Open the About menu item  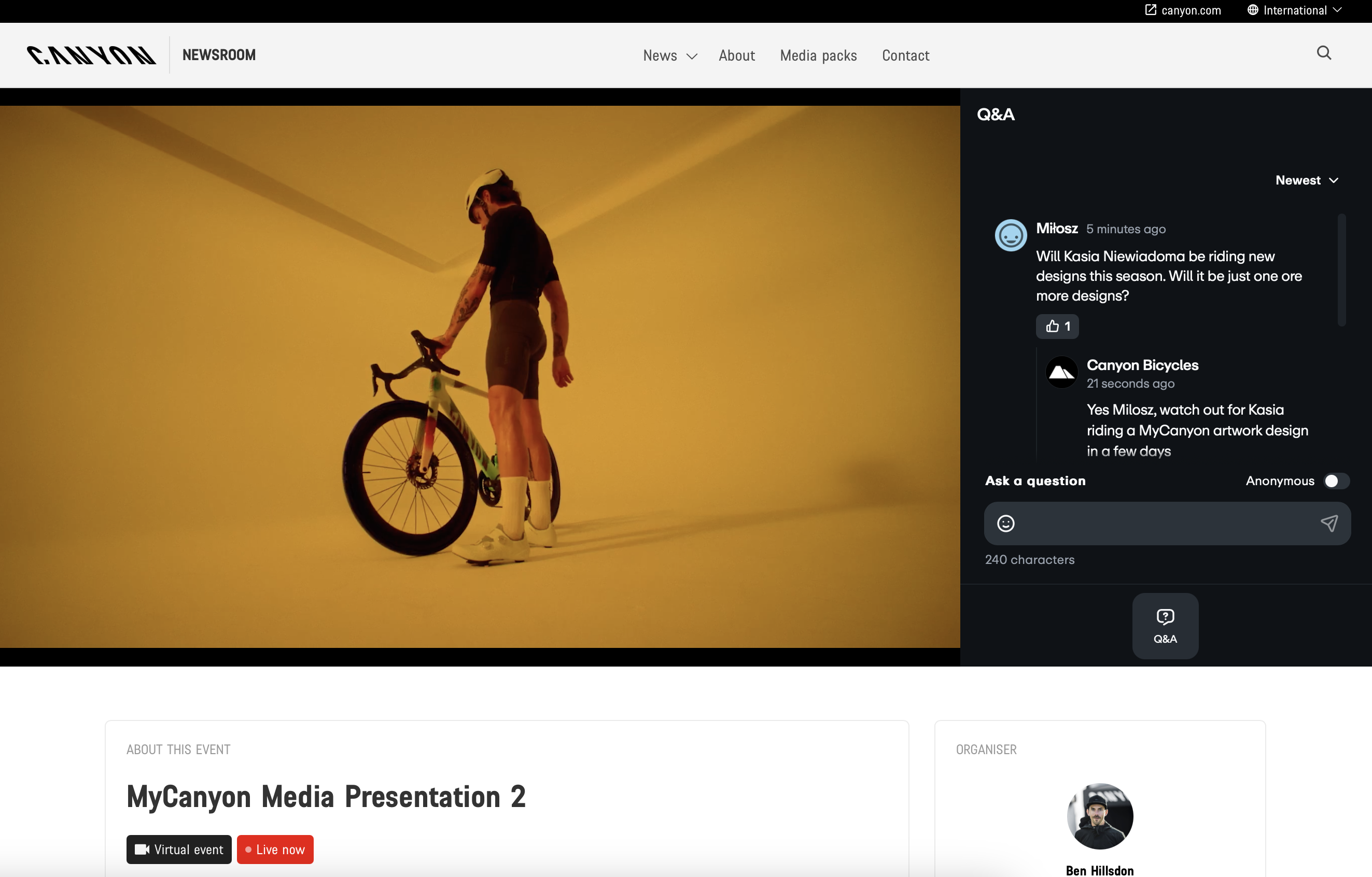[736, 56]
